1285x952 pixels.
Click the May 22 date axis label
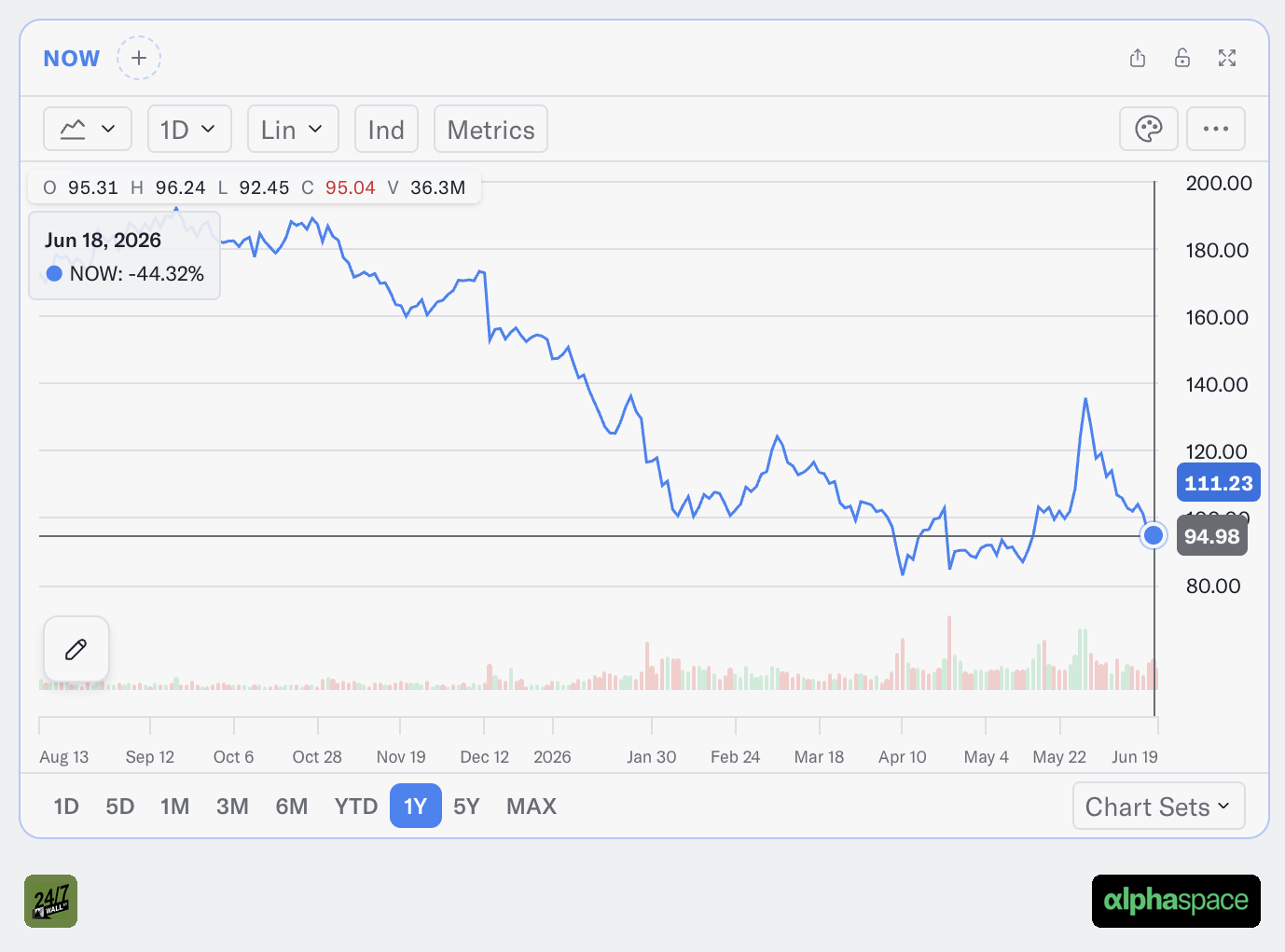1059,757
